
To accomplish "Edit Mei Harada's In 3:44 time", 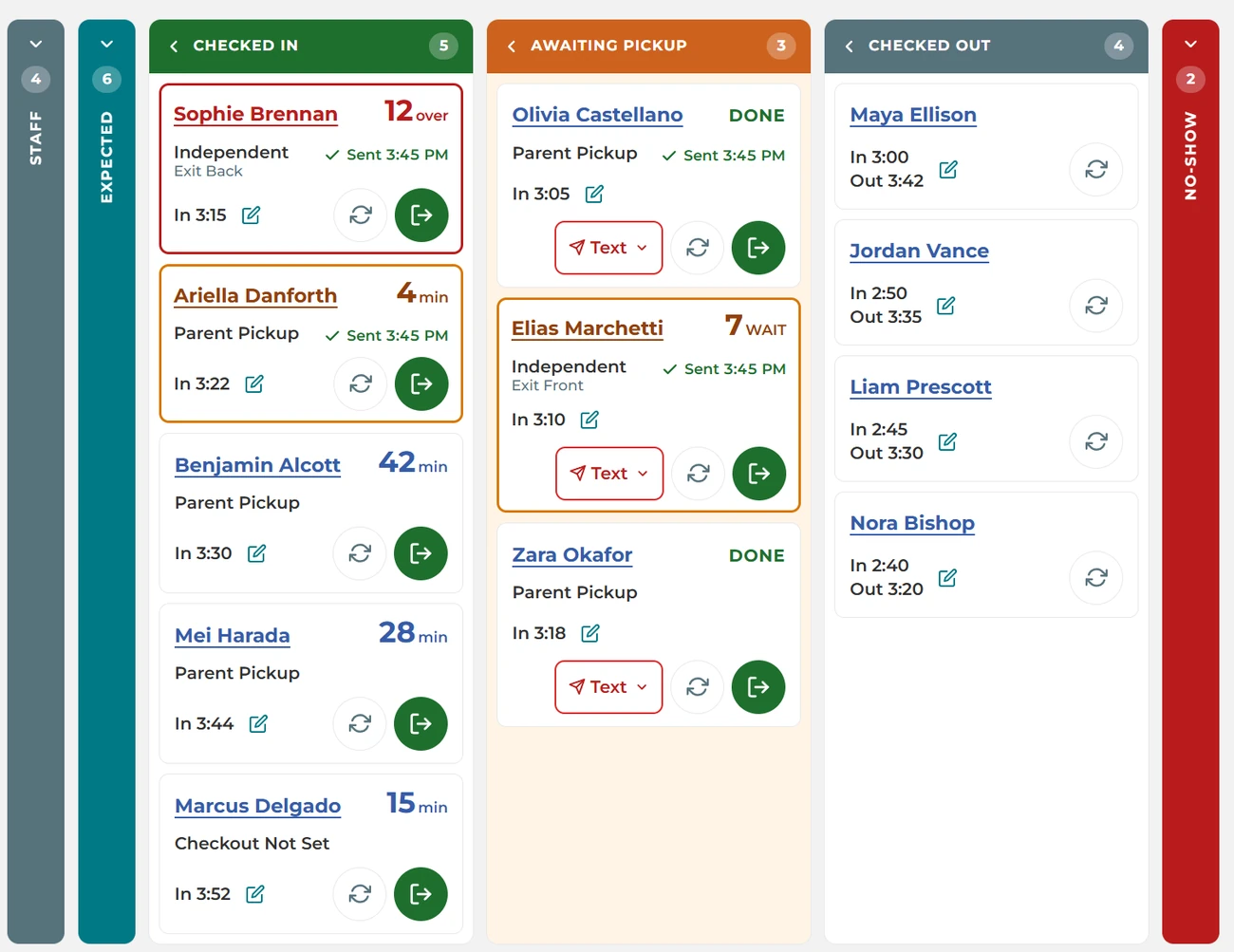I will coord(258,723).
